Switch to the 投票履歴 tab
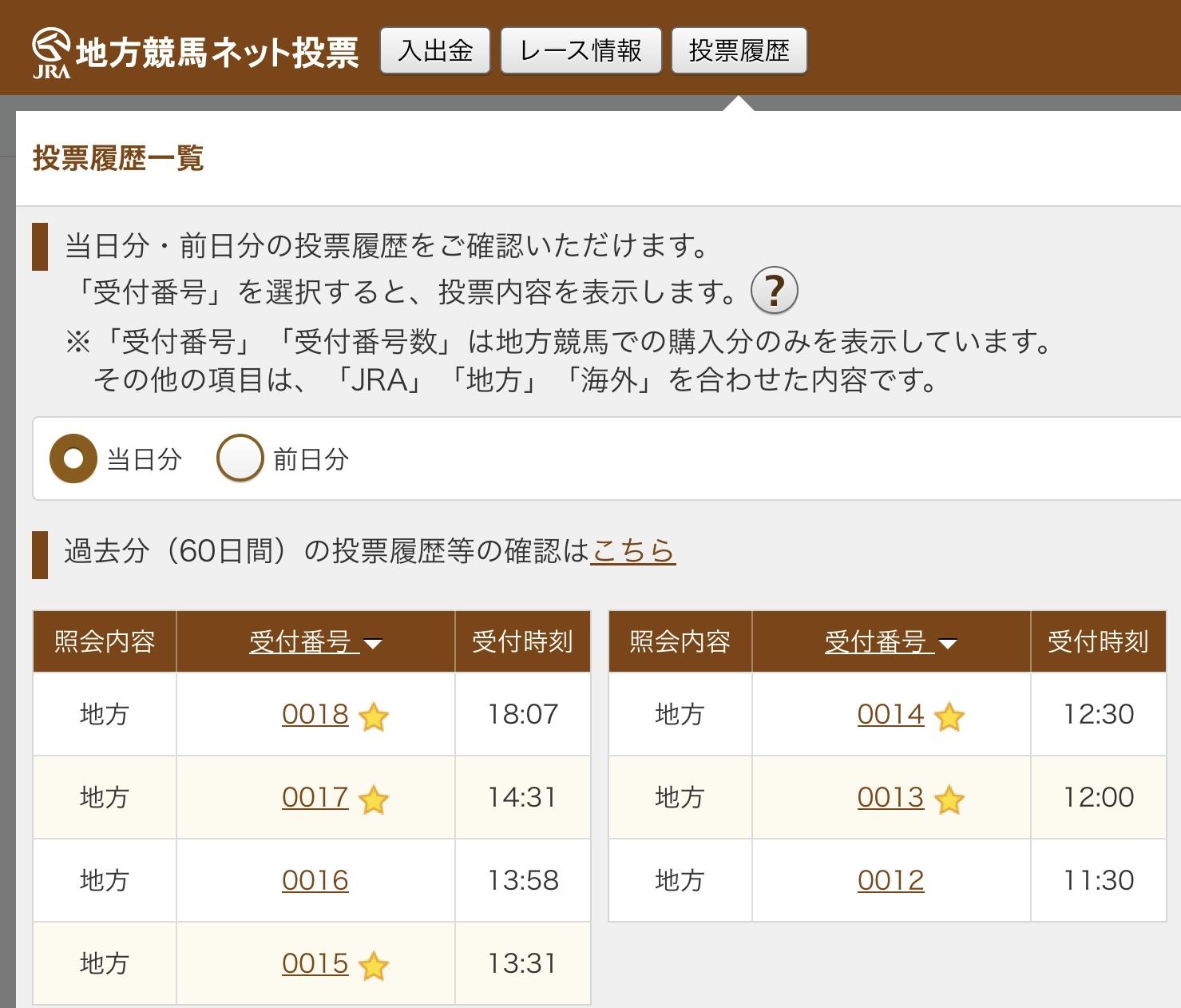 click(x=739, y=51)
